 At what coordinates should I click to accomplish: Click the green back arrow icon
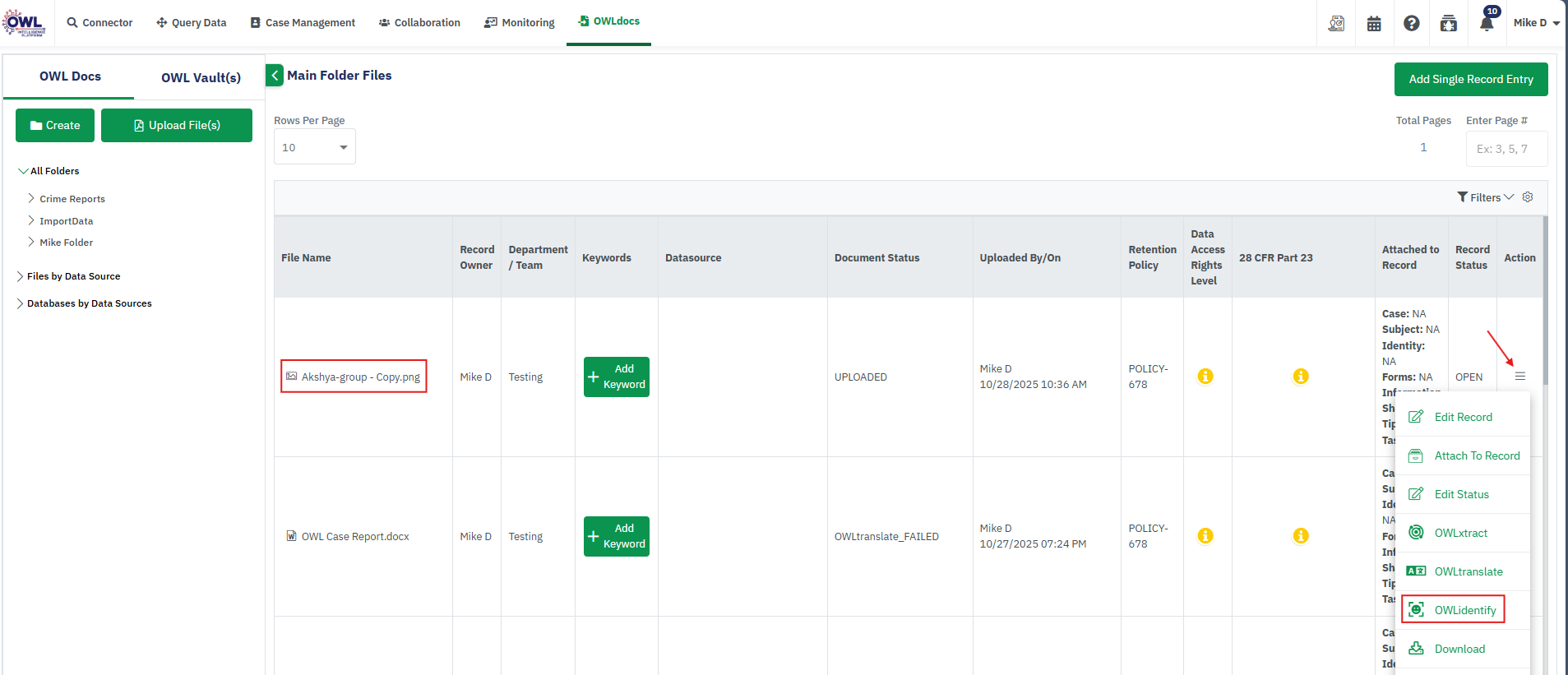point(275,76)
